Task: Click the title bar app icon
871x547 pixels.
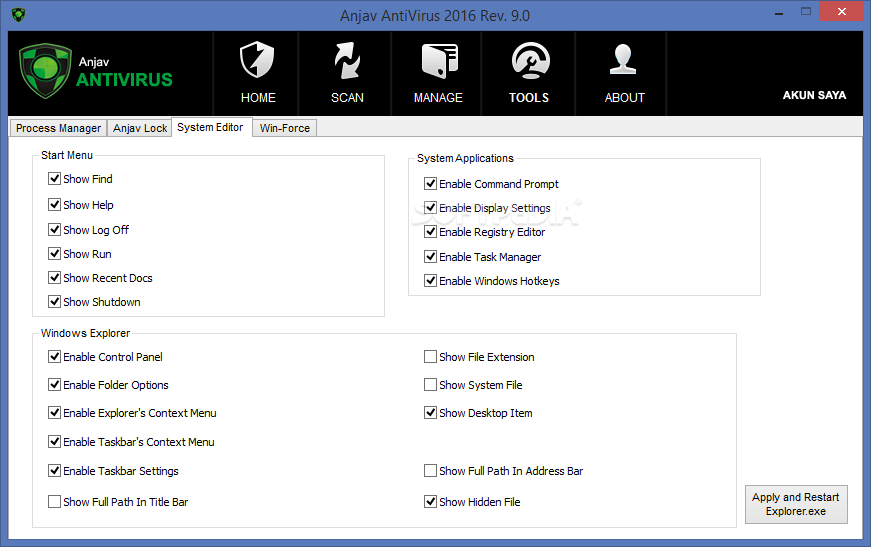Action: [18, 15]
